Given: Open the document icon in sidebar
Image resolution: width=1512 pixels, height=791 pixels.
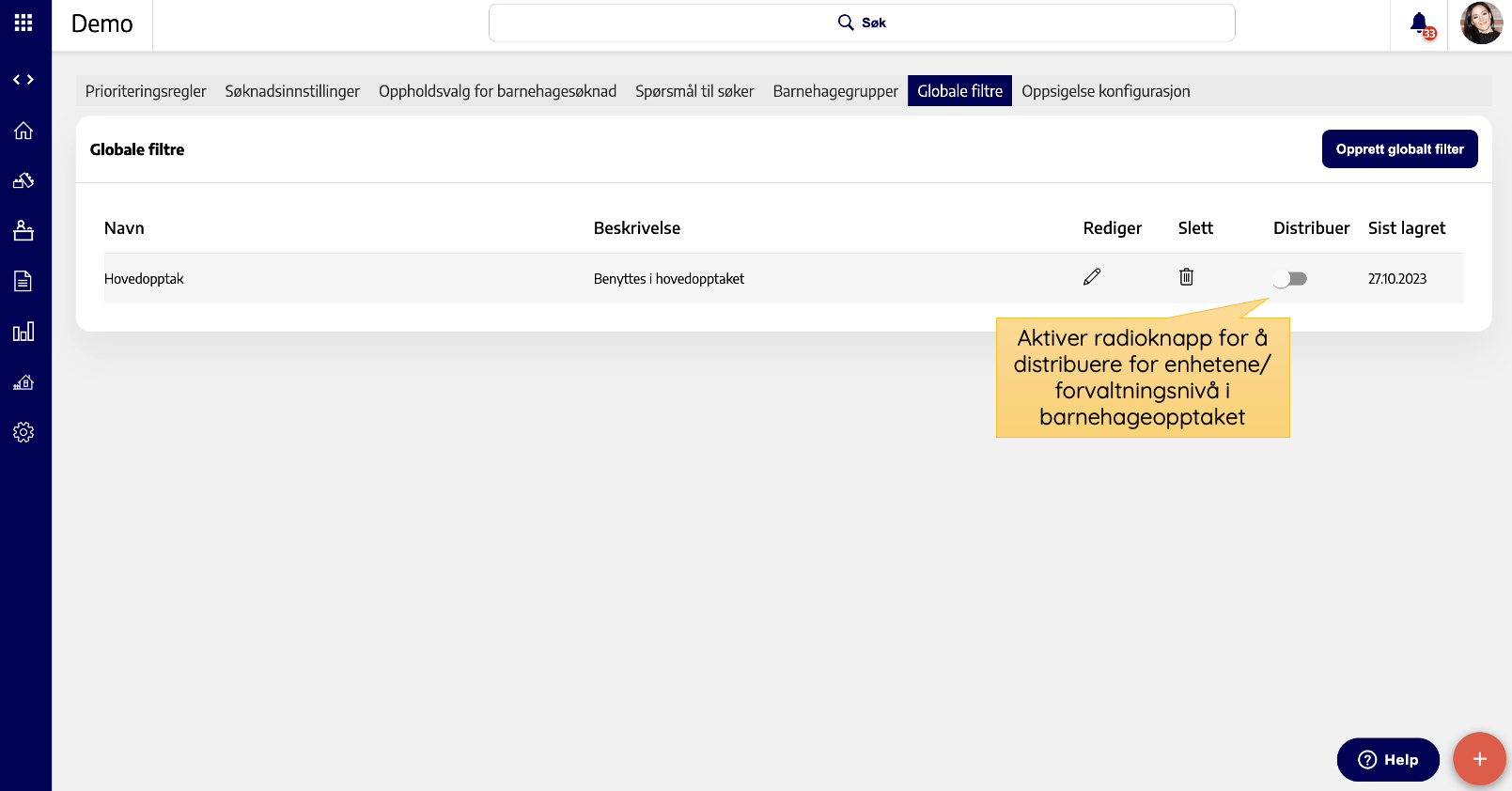Looking at the screenshot, I should pos(23,281).
